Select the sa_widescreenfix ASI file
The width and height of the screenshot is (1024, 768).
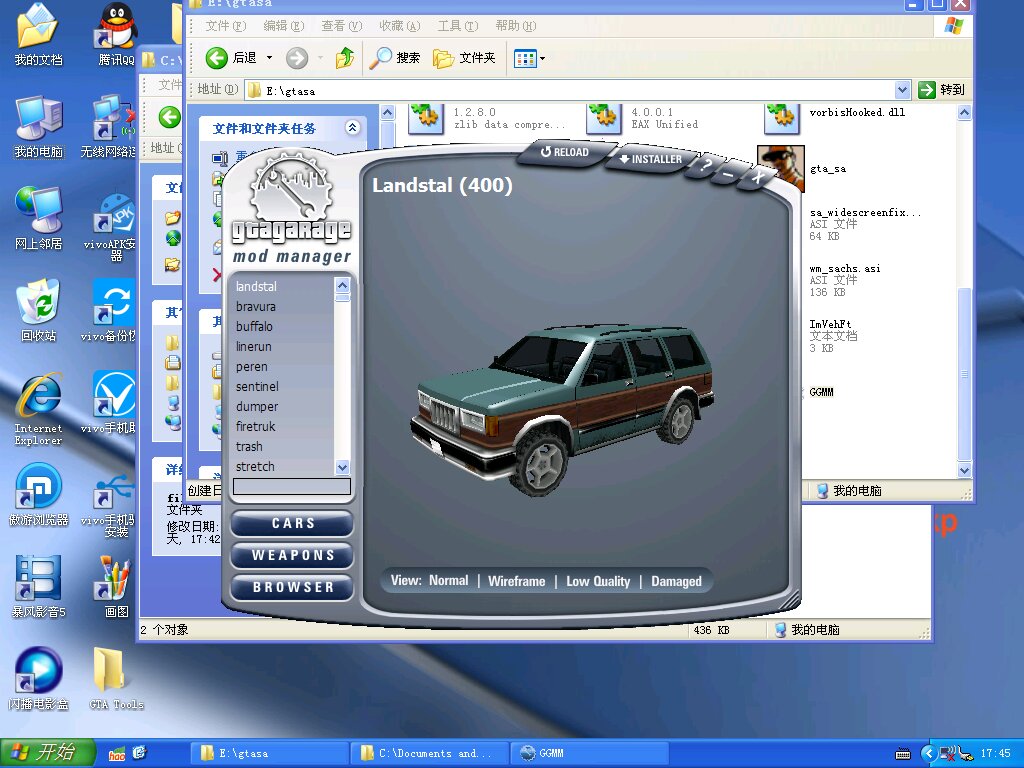(x=865, y=224)
